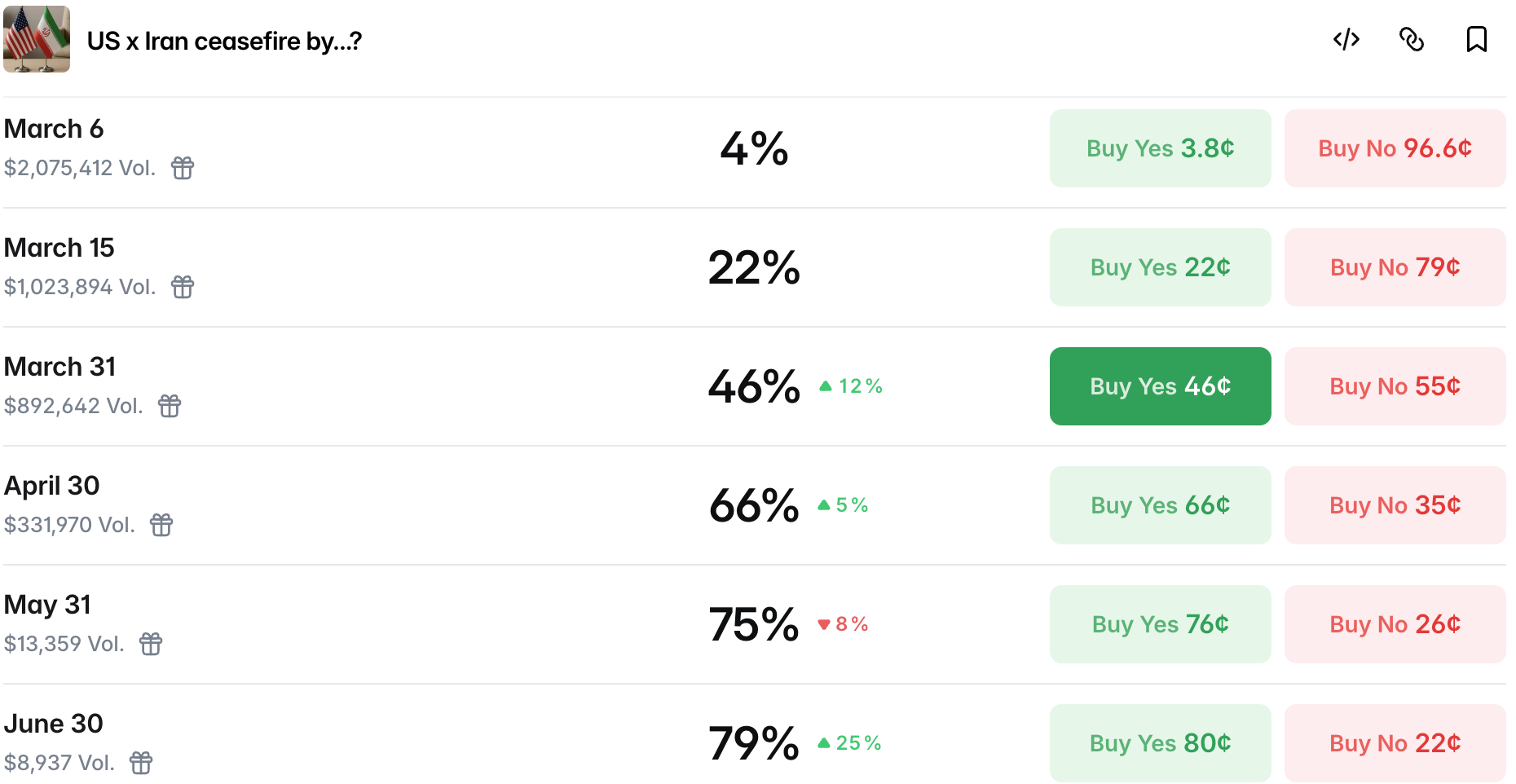The image size is (1516, 784).
Task: Click the gift icon beside March 6 volume
Action: coord(183,168)
